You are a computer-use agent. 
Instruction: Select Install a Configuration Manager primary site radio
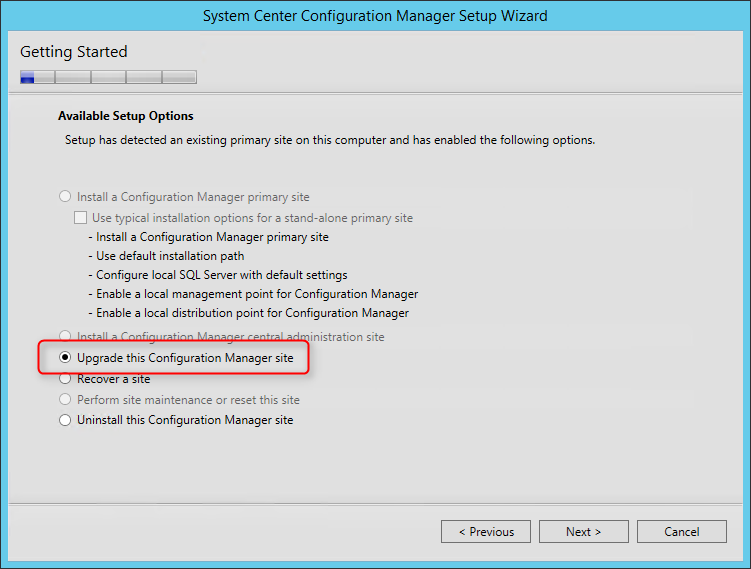pos(65,196)
